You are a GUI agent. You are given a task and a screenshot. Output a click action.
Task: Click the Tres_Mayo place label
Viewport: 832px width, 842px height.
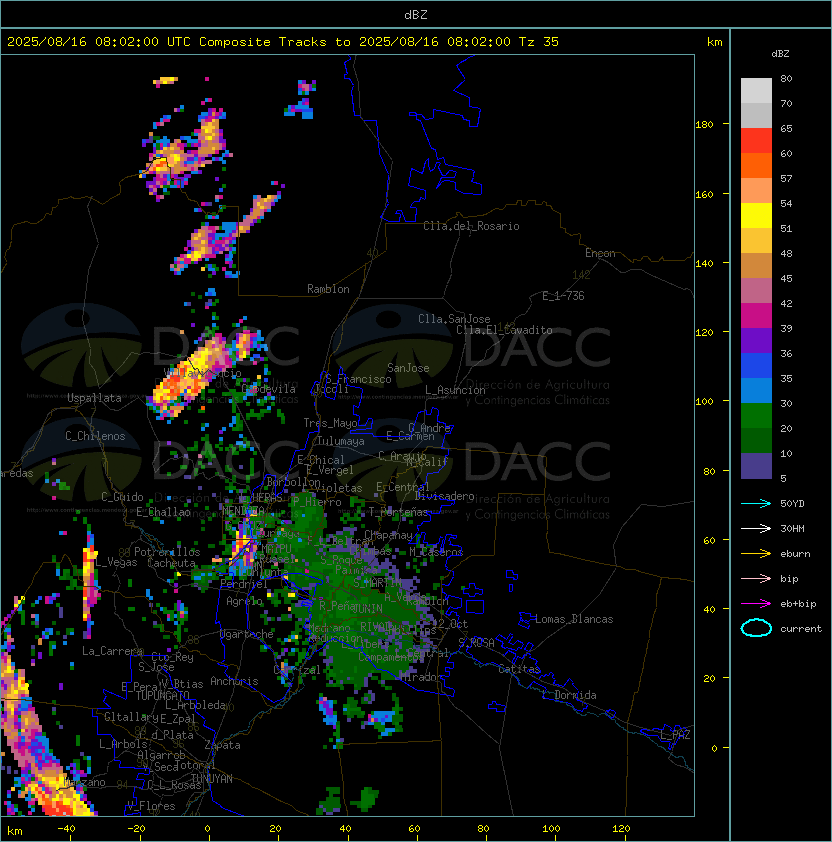(330, 423)
